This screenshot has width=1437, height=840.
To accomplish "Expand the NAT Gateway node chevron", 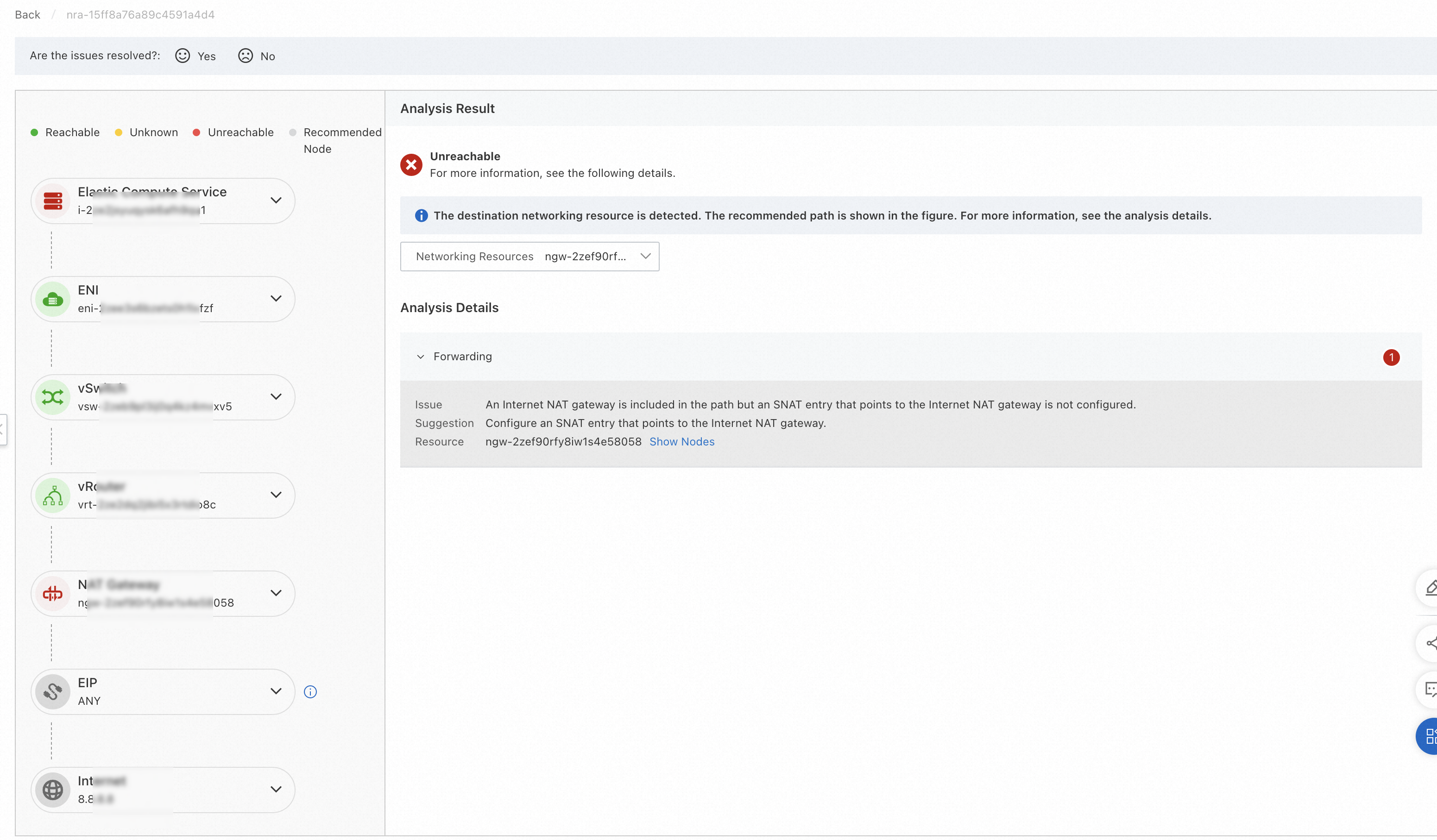I will (276, 593).
